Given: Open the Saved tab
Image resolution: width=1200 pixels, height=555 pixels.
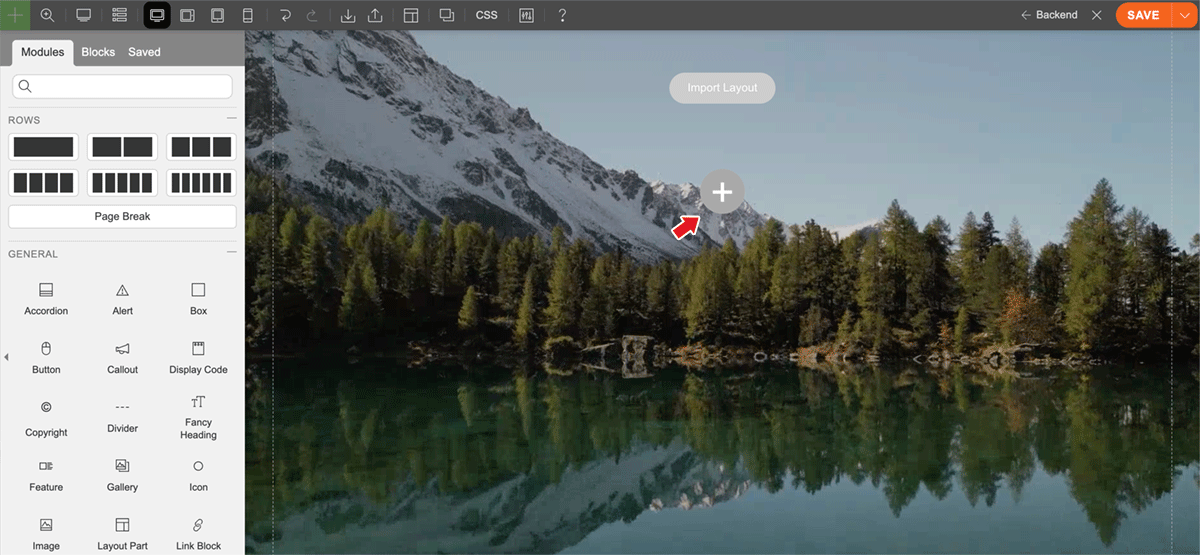Looking at the screenshot, I should tap(144, 52).
